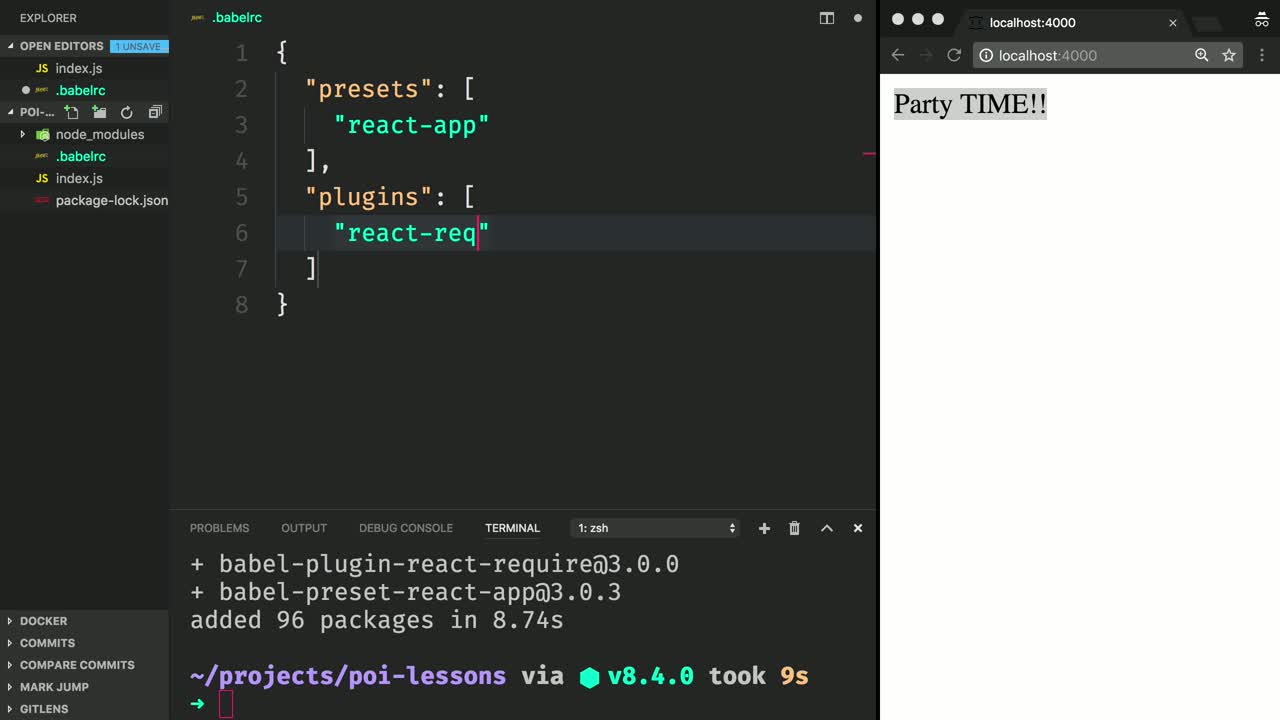Switch to the Debug Console tab
Screen dimensions: 1280x720
tap(405, 528)
